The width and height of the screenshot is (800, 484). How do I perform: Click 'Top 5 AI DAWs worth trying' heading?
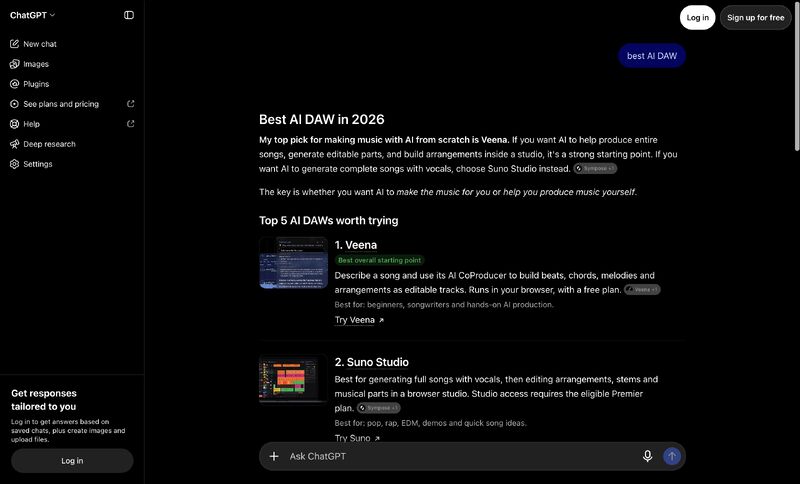click(x=329, y=220)
